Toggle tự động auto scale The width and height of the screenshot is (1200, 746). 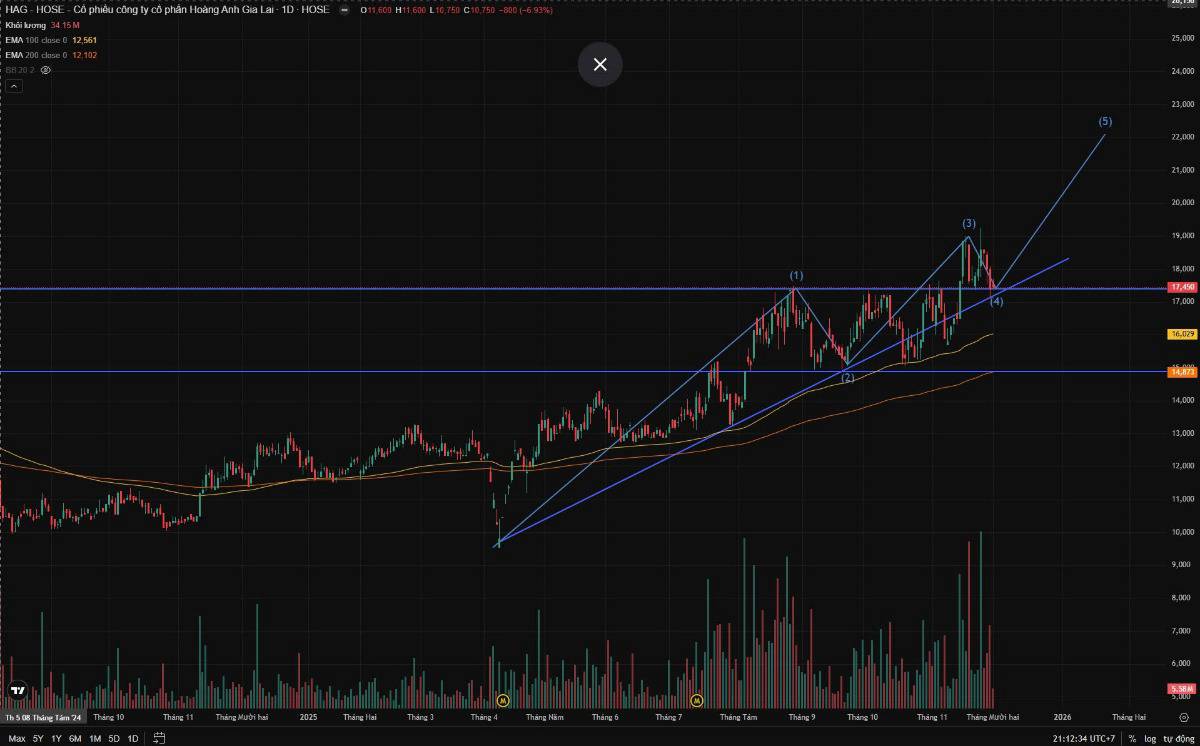click(1178, 739)
